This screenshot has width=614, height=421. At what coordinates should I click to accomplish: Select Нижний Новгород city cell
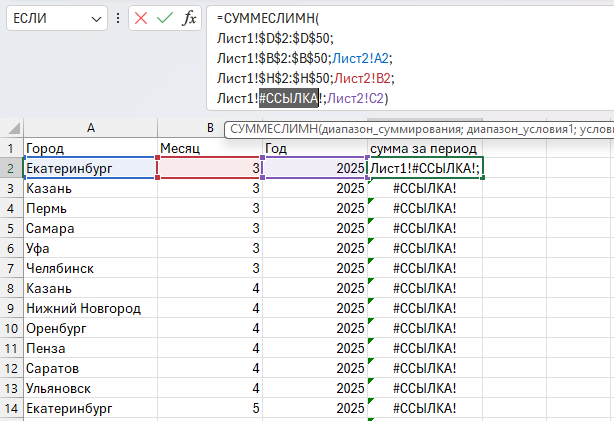pos(90,308)
